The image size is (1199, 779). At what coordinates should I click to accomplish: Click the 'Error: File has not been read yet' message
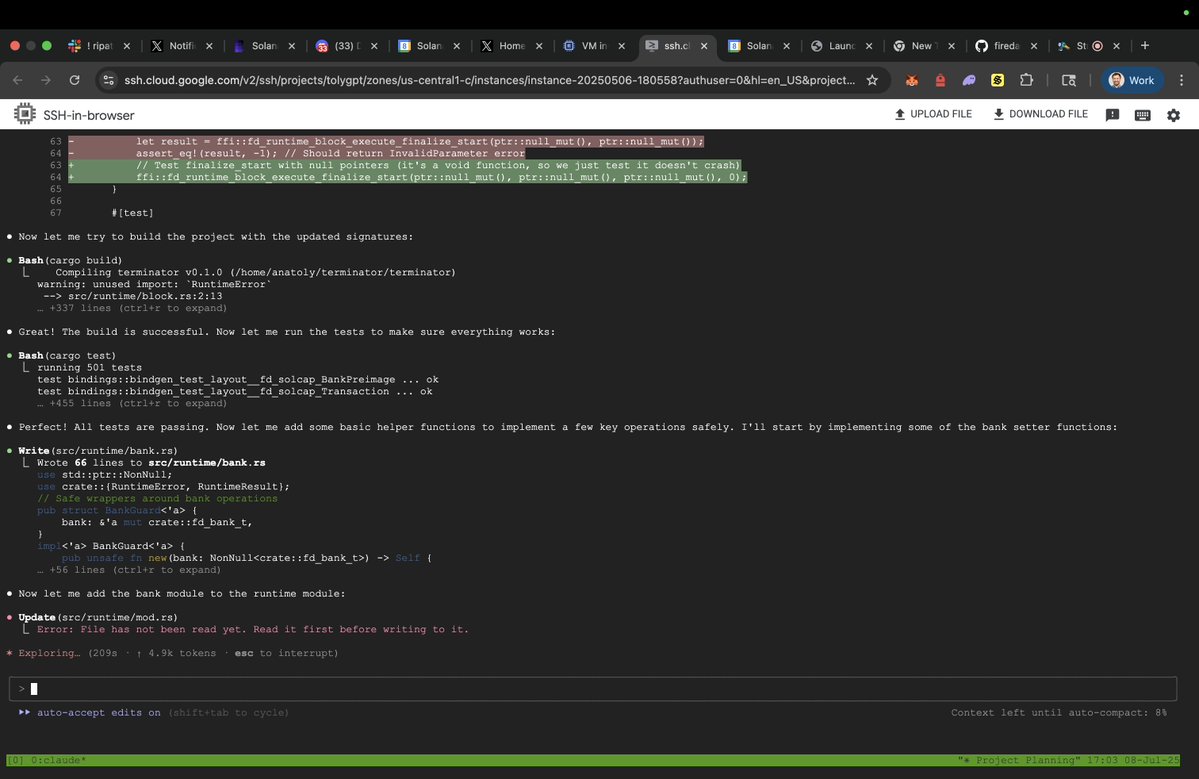coord(252,630)
